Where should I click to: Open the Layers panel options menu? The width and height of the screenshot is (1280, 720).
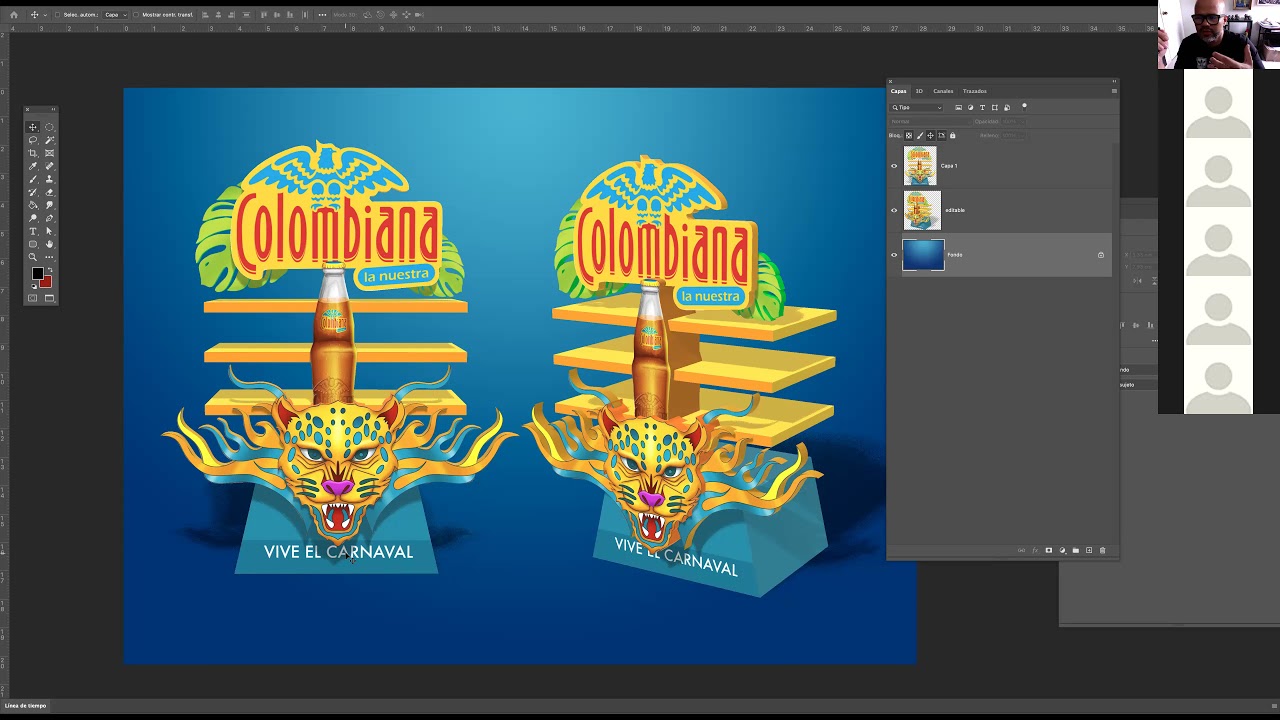(x=1114, y=91)
